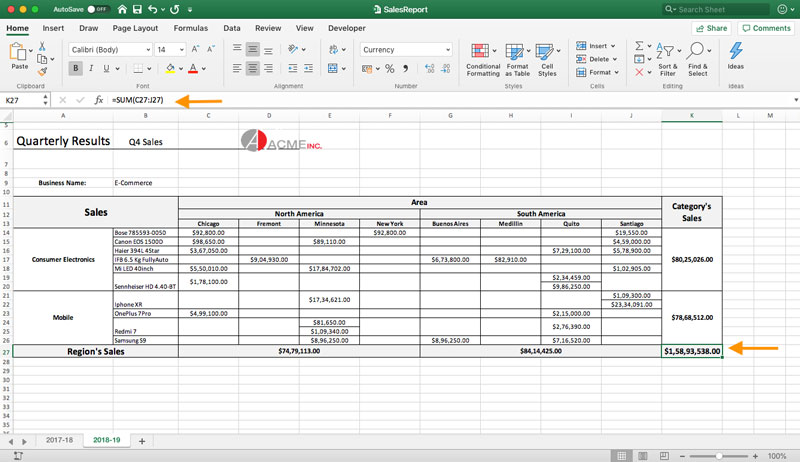
Task: Copy selection with the copy icon
Action: [42, 59]
